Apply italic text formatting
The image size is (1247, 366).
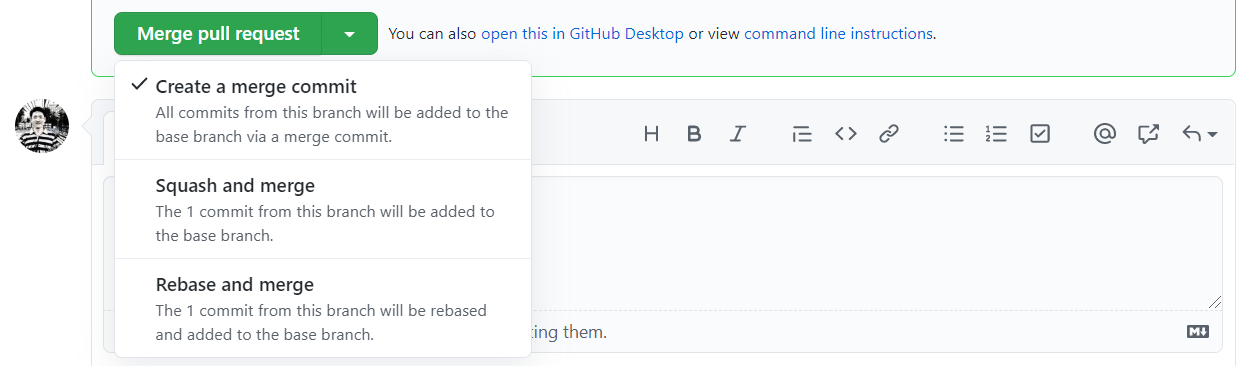click(x=738, y=134)
